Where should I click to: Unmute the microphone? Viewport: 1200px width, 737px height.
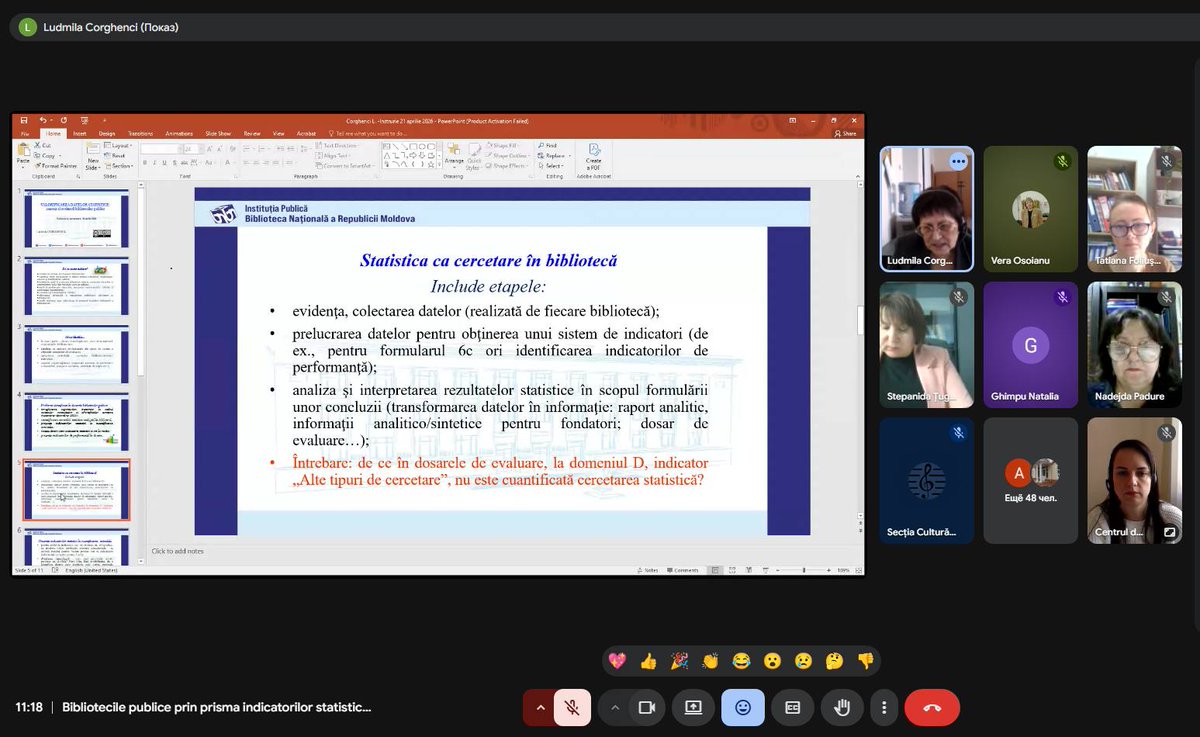click(571, 707)
